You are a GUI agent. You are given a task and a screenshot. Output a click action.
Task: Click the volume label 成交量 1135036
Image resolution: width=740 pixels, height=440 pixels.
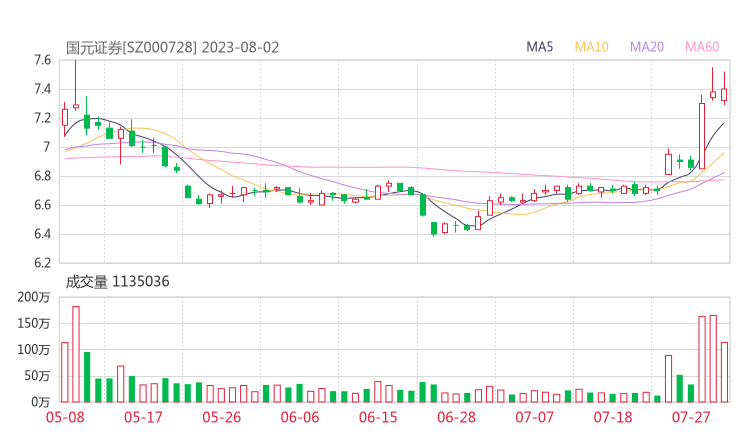click(x=117, y=282)
